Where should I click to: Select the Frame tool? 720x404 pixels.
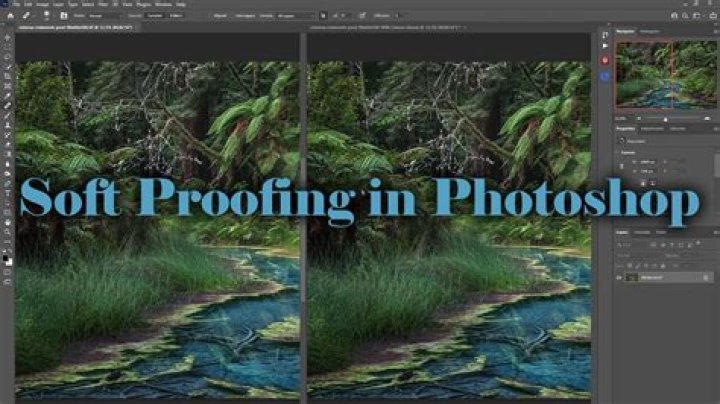tap(7, 86)
